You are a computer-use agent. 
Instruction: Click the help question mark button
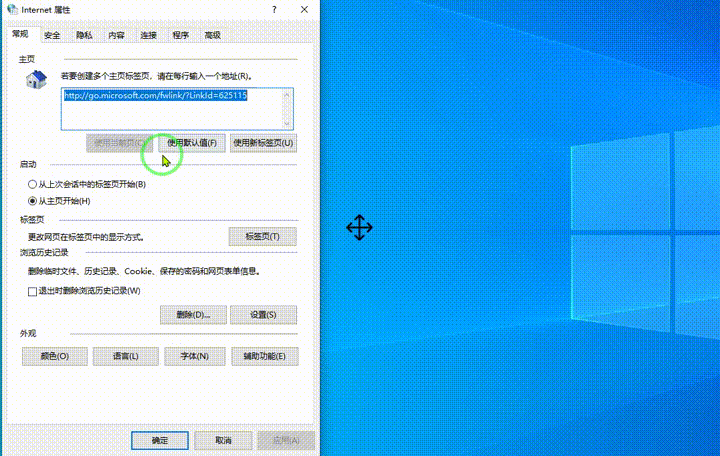coord(274,10)
